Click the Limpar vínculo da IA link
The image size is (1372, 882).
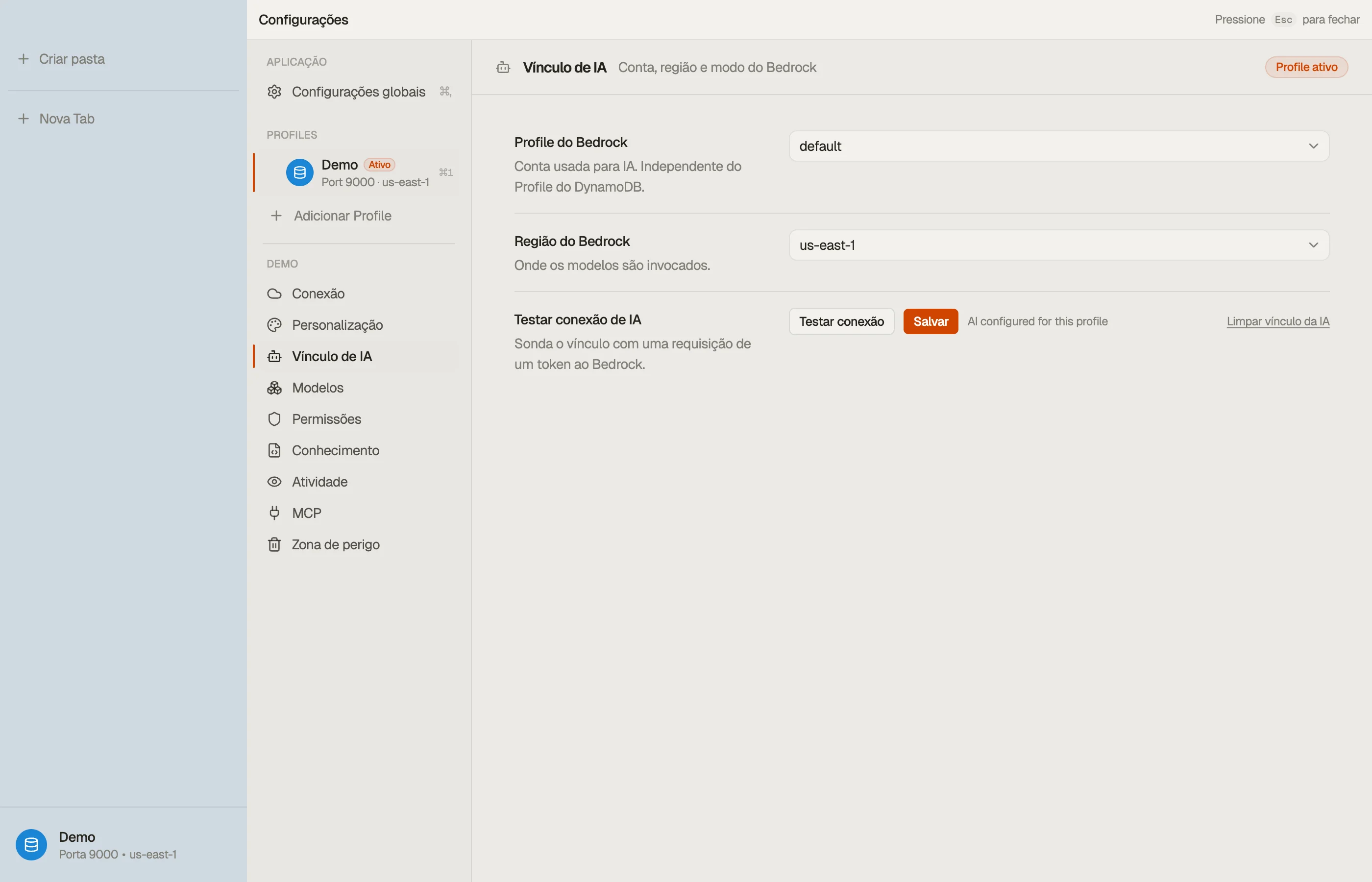point(1277,321)
